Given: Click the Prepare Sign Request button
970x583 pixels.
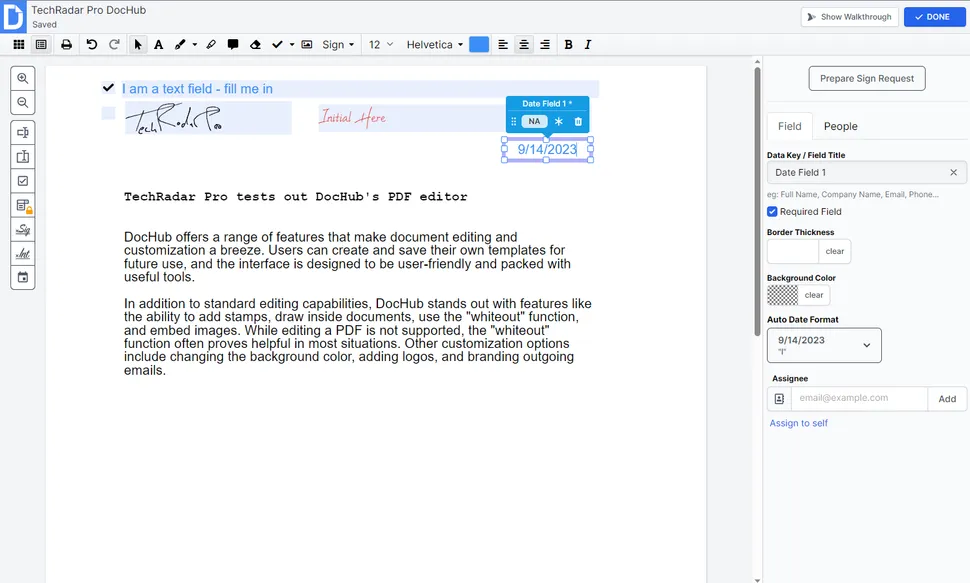Looking at the screenshot, I should pyautogui.click(x=867, y=79).
